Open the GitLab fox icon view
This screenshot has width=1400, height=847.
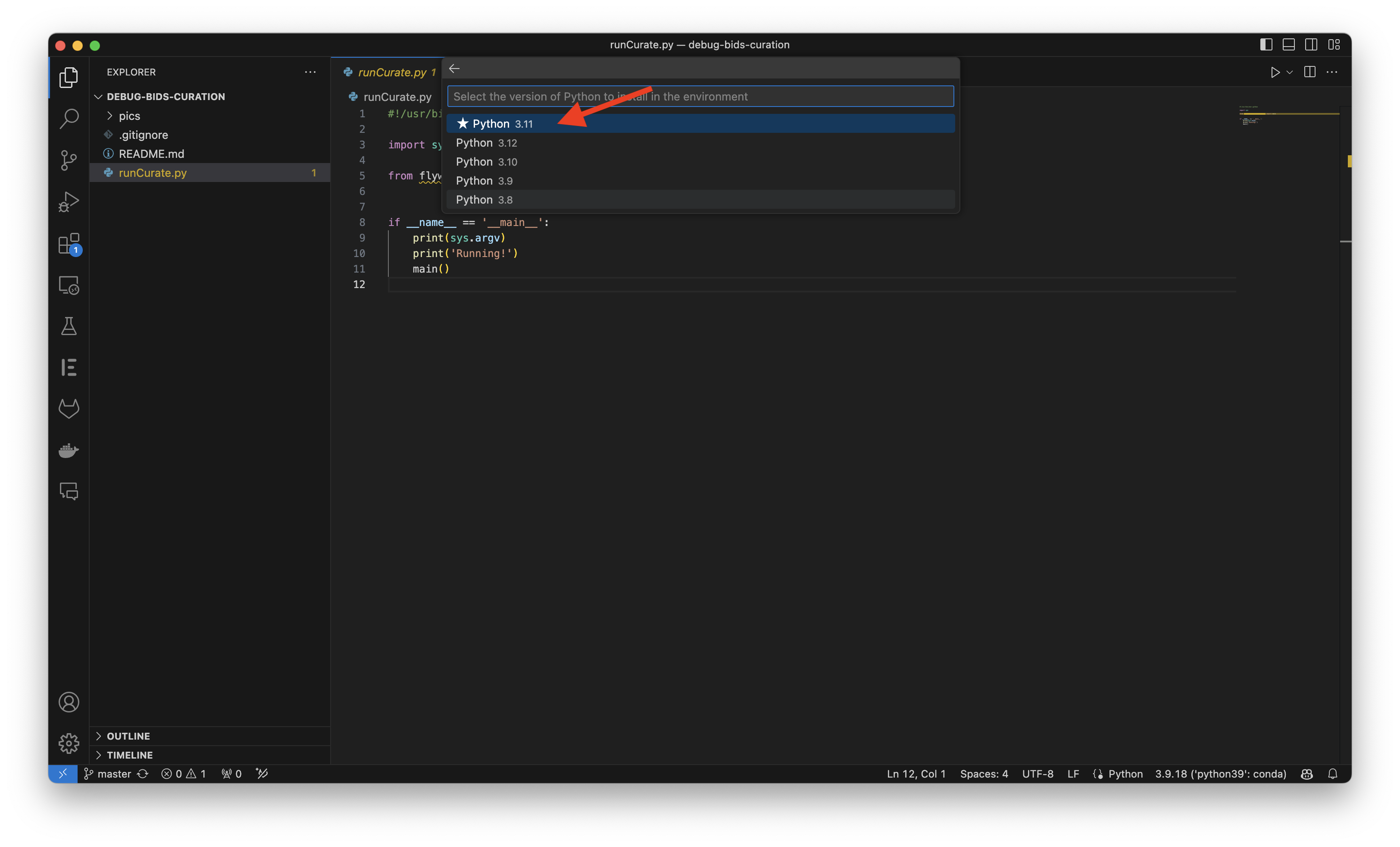pyautogui.click(x=69, y=409)
